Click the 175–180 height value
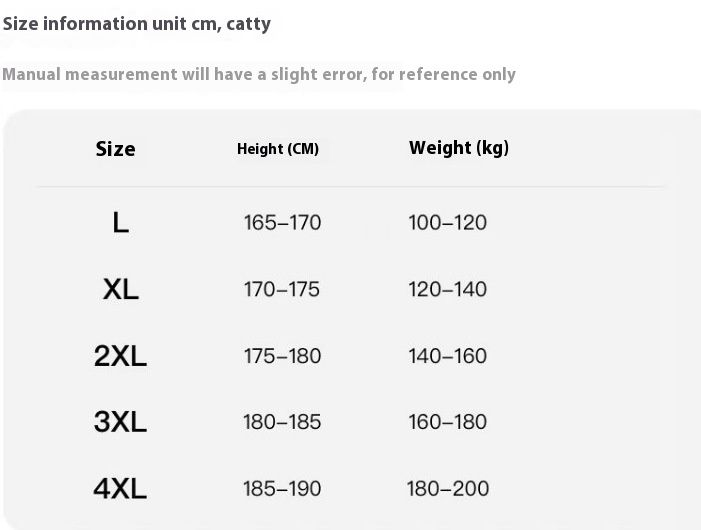 (282, 355)
